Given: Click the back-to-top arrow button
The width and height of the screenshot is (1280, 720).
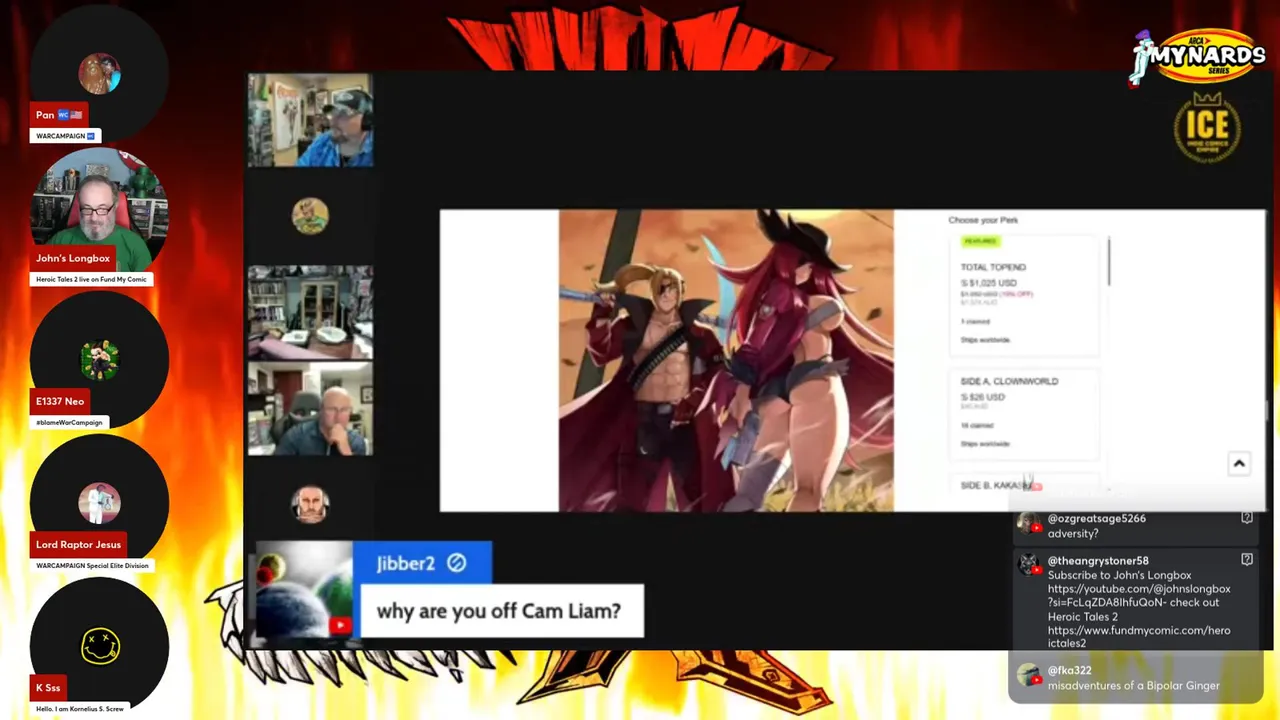Looking at the screenshot, I should tap(1239, 463).
